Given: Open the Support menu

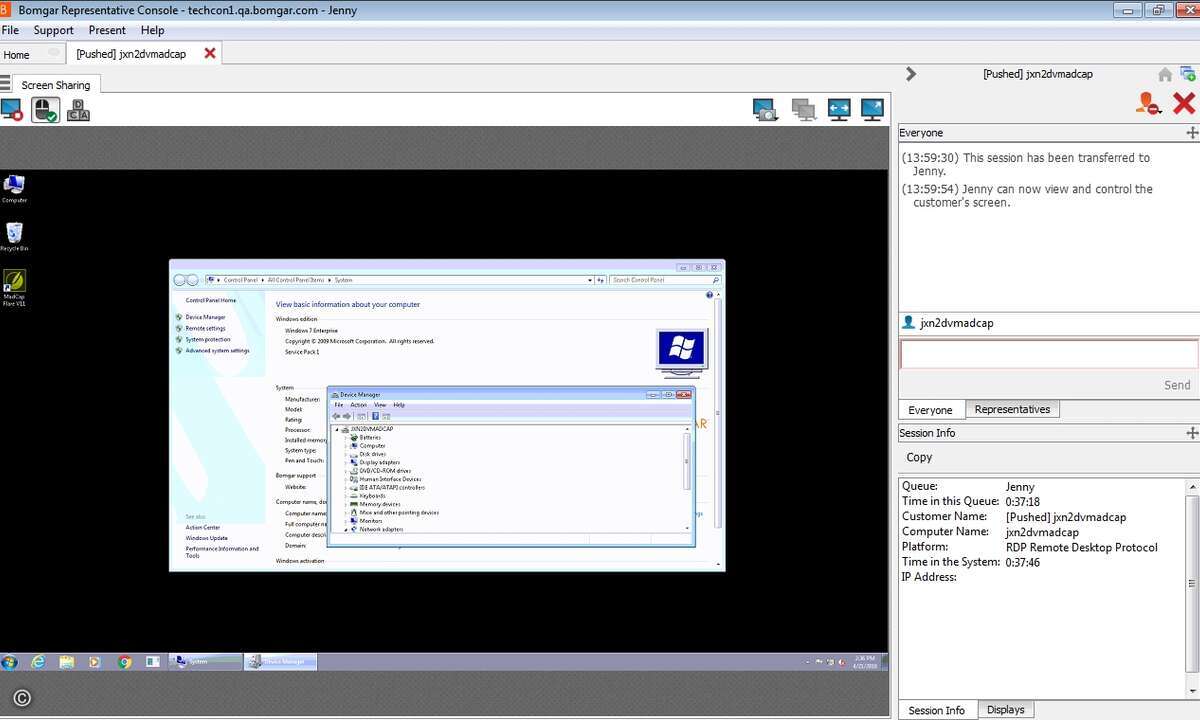Looking at the screenshot, I should tap(54, 30).
